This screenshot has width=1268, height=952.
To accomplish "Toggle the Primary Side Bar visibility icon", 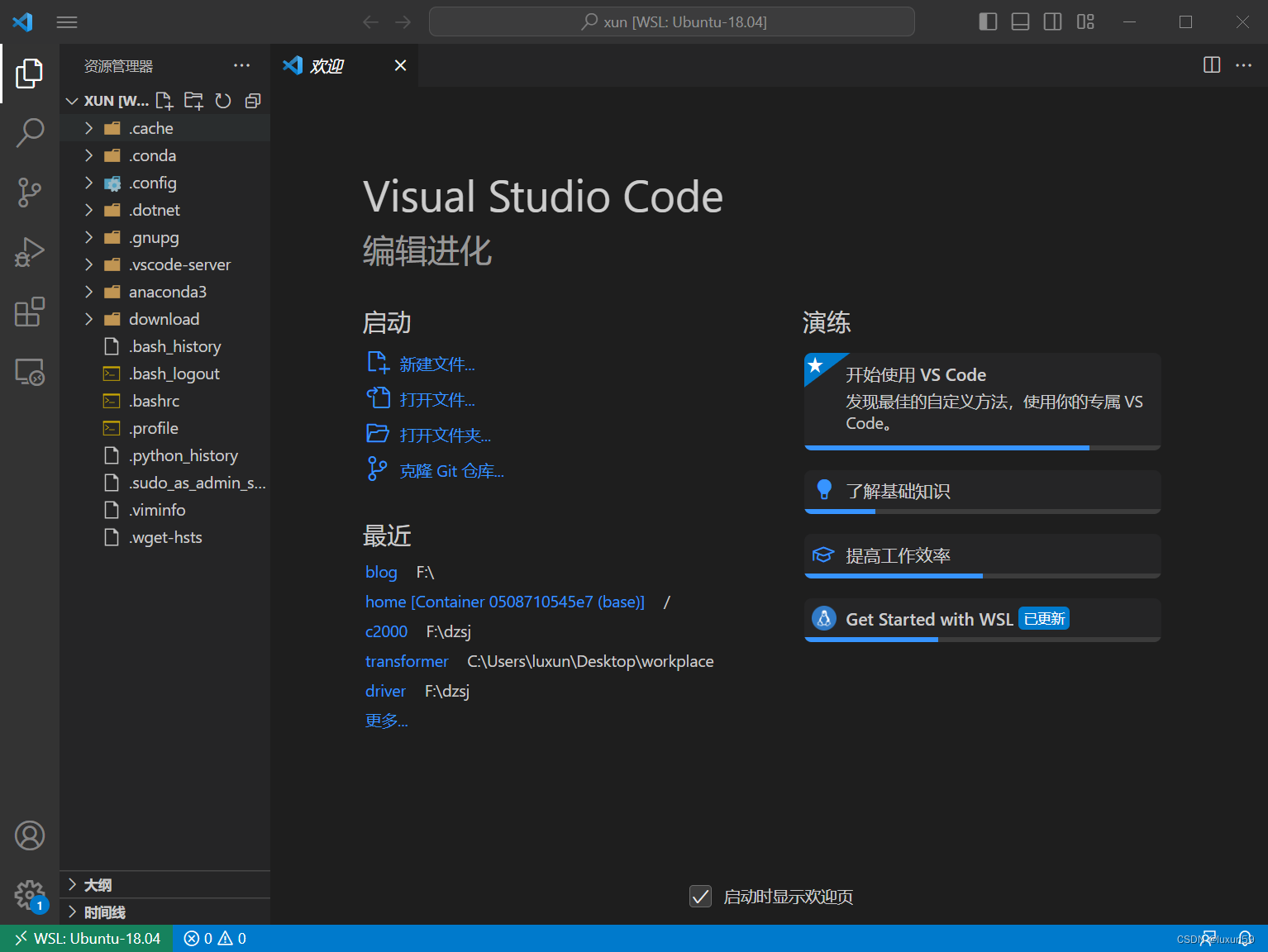I will (x=987, y=21).
